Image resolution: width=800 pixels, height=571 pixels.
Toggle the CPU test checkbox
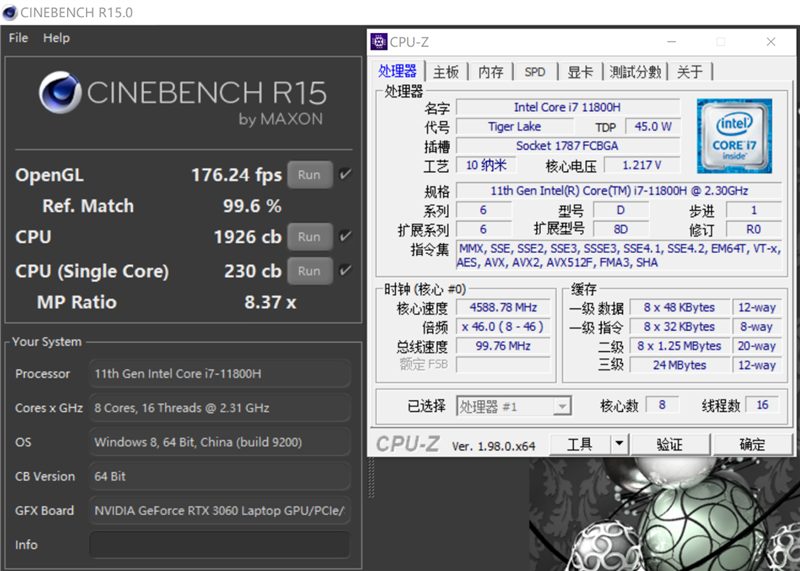click(345, 236)
